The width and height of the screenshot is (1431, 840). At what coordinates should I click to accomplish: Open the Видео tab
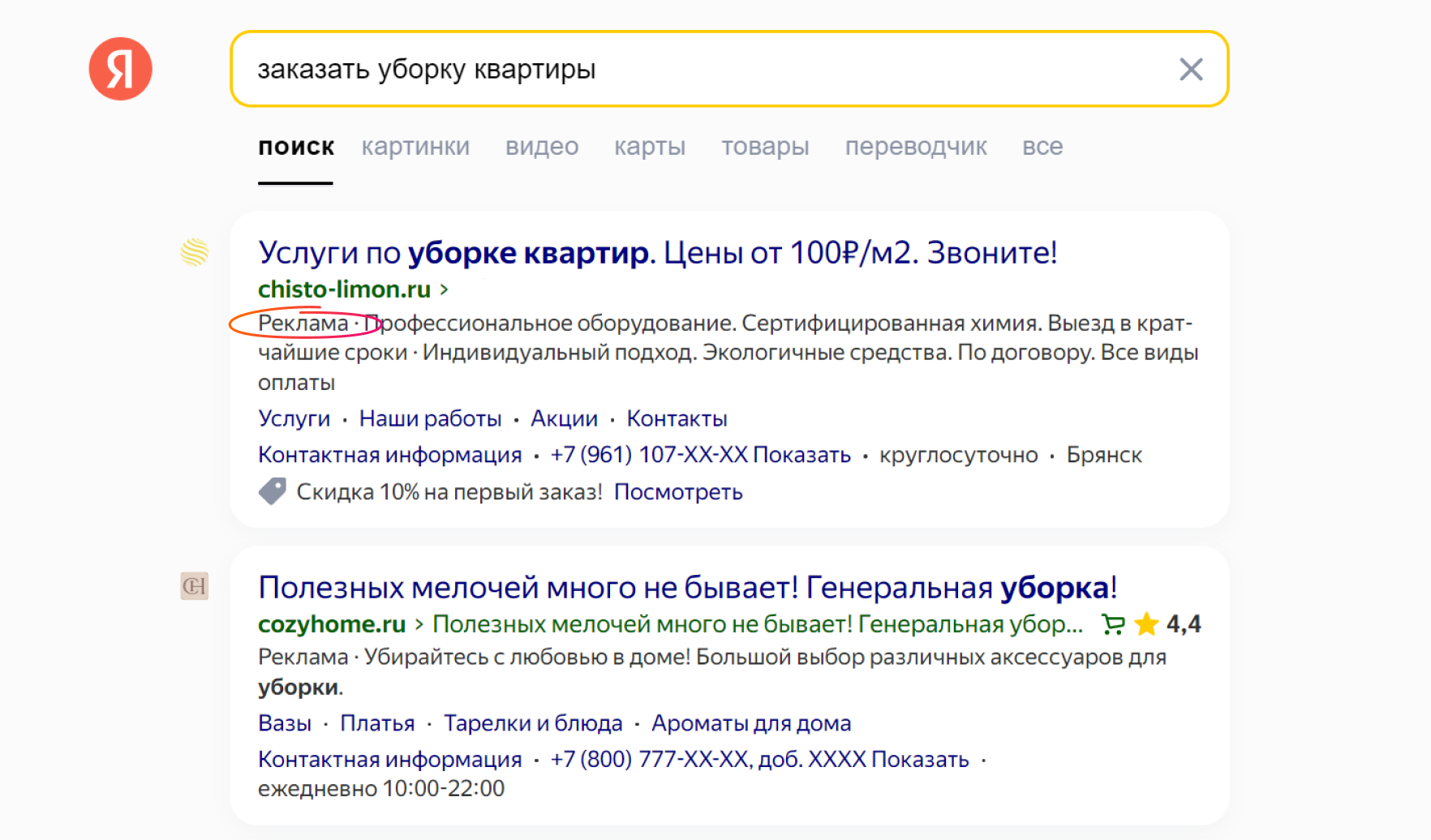point(541,147)
